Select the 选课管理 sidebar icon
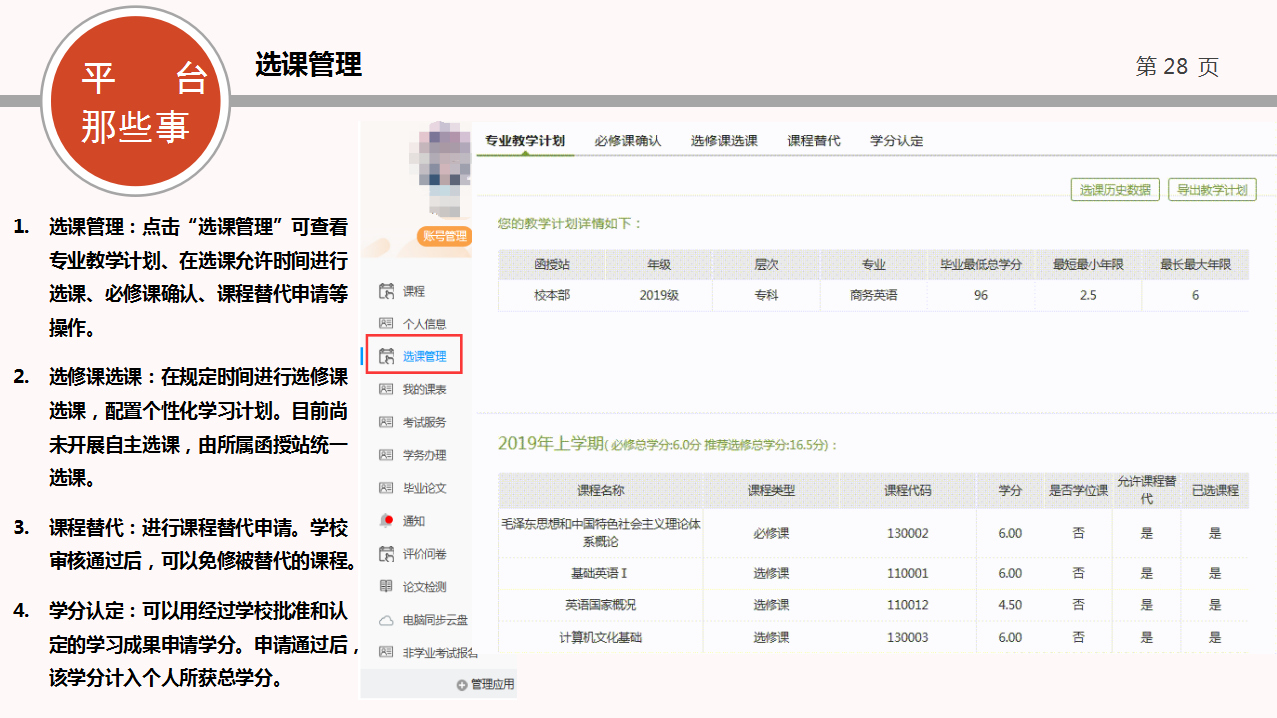Image resolution: width=1277 pixels, height=718 pixels. pyautogui.click(x=386, y=356)
